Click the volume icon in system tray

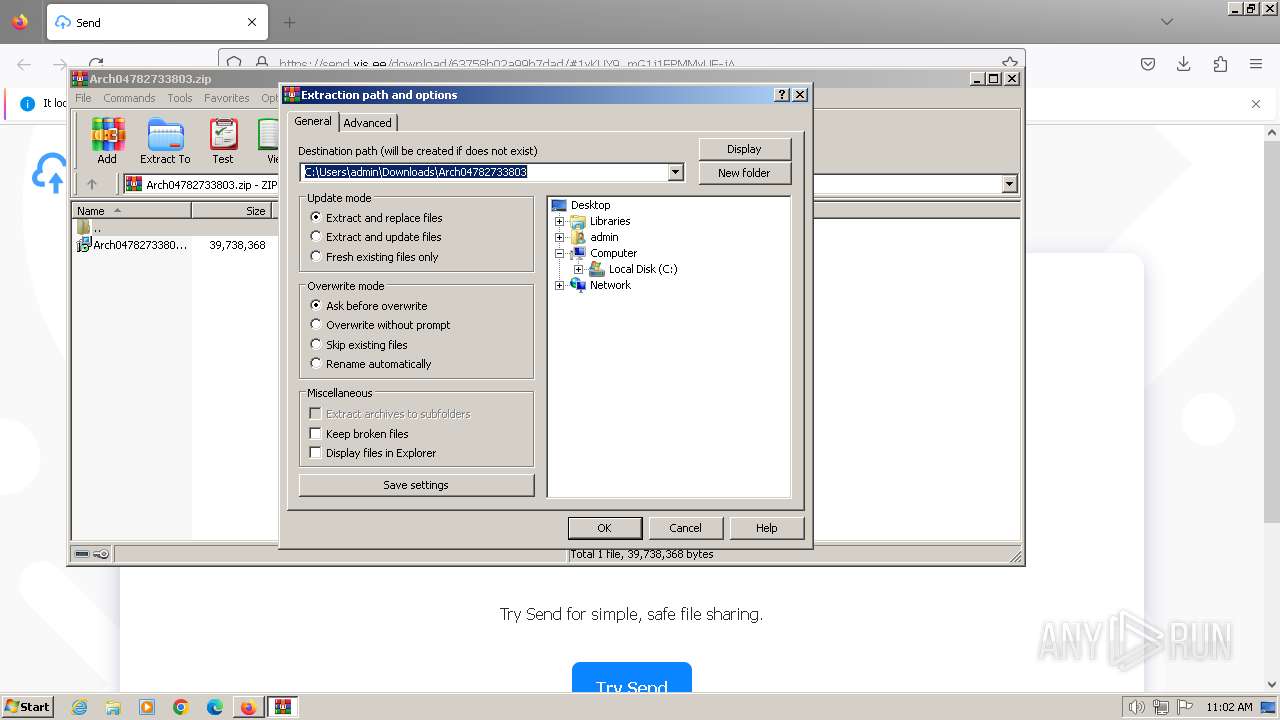1137,707
